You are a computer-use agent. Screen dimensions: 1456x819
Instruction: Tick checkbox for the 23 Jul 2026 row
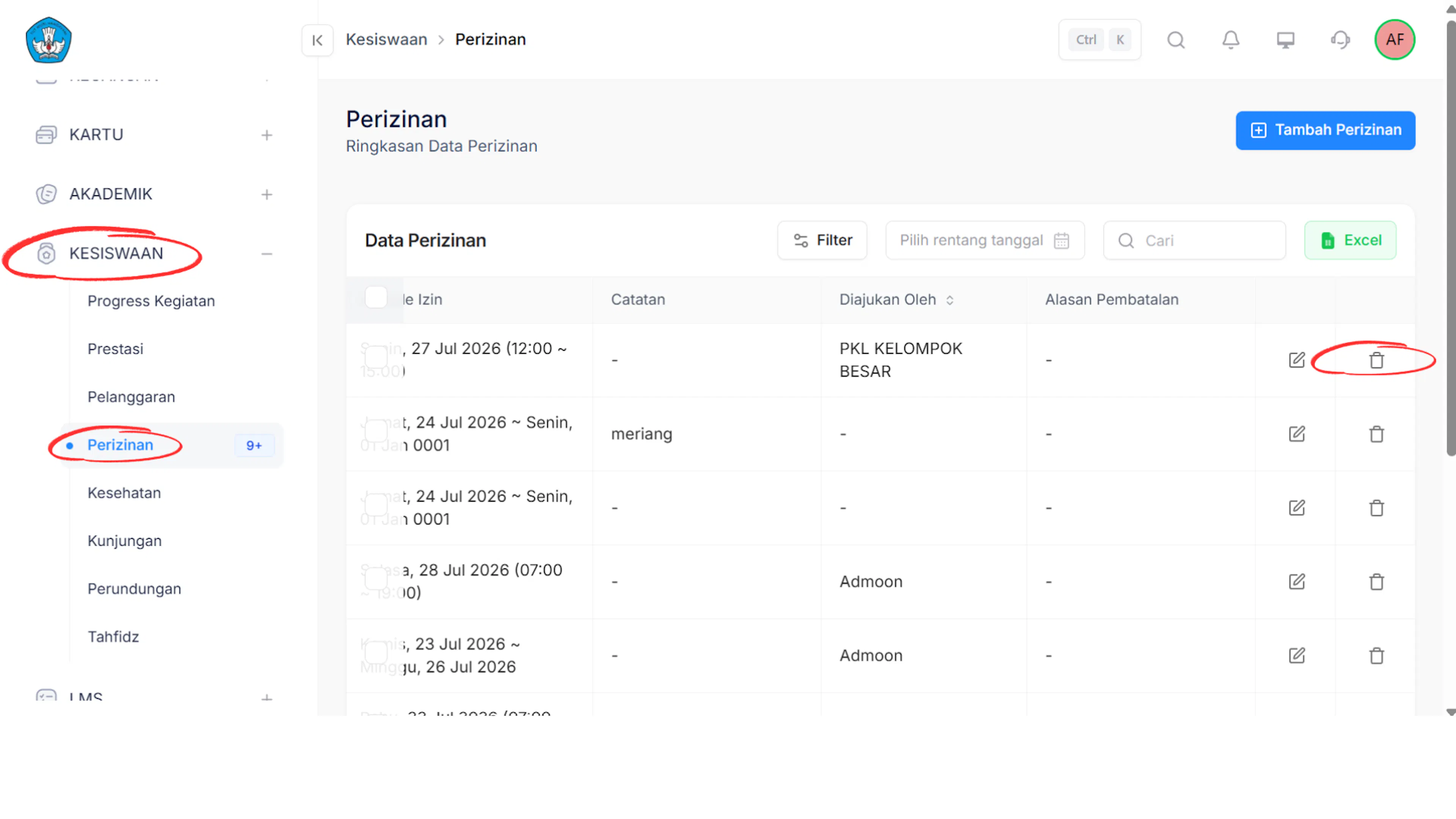(376, 652)
